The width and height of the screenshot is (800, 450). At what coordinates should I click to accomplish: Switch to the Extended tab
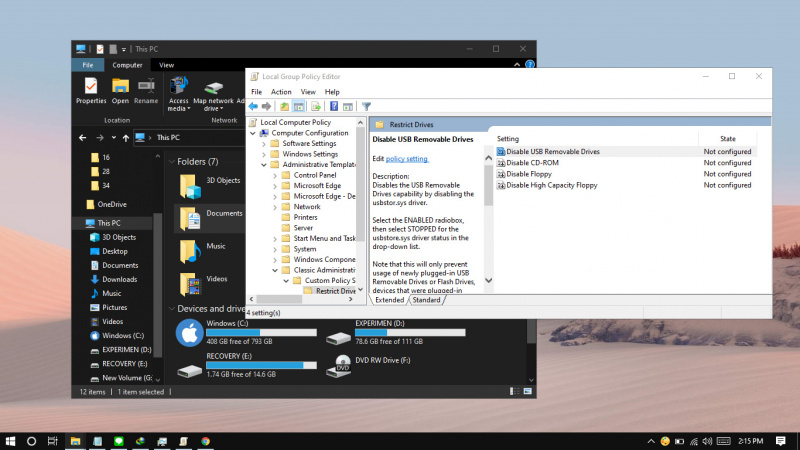click(x=389, y=300)
